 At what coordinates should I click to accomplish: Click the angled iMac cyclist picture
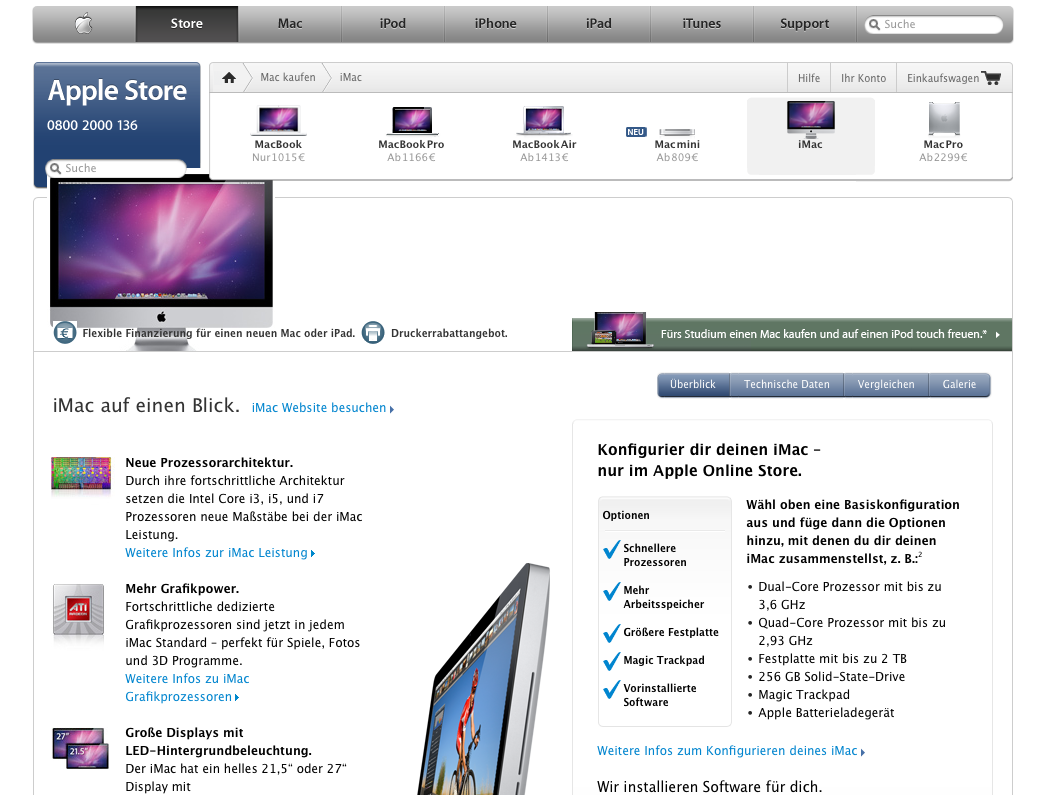[x=485, y=679]
